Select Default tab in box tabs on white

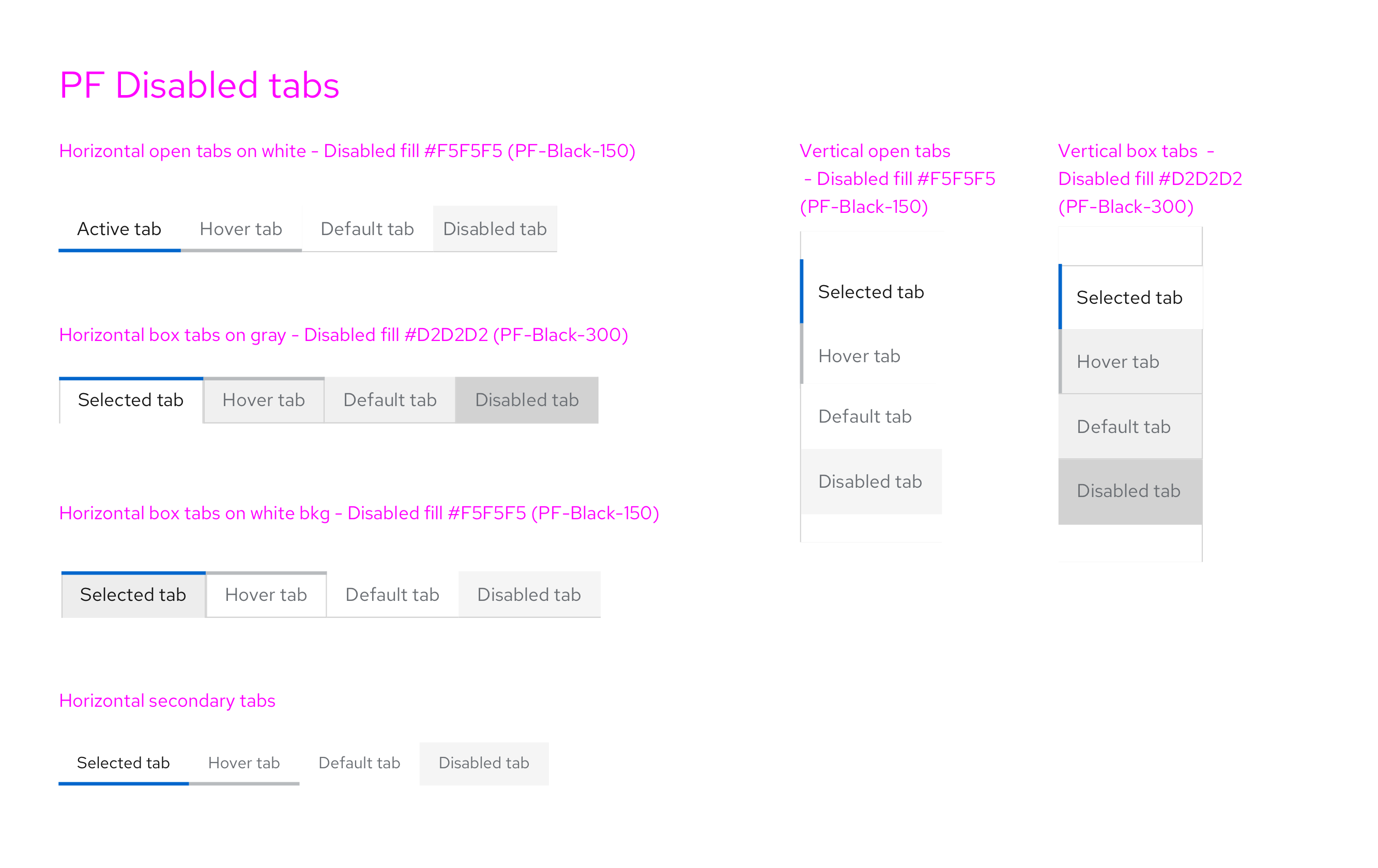pos(391,595)
